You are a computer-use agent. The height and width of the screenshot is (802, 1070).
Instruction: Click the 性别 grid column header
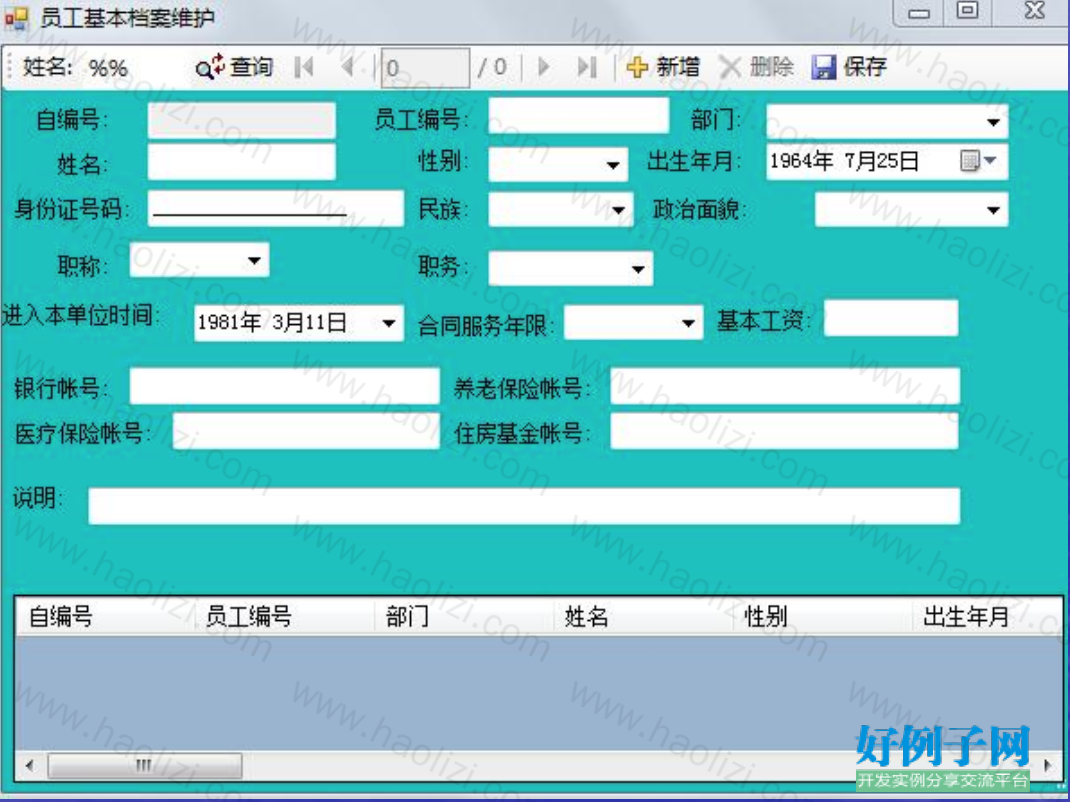tap(822, 617)
